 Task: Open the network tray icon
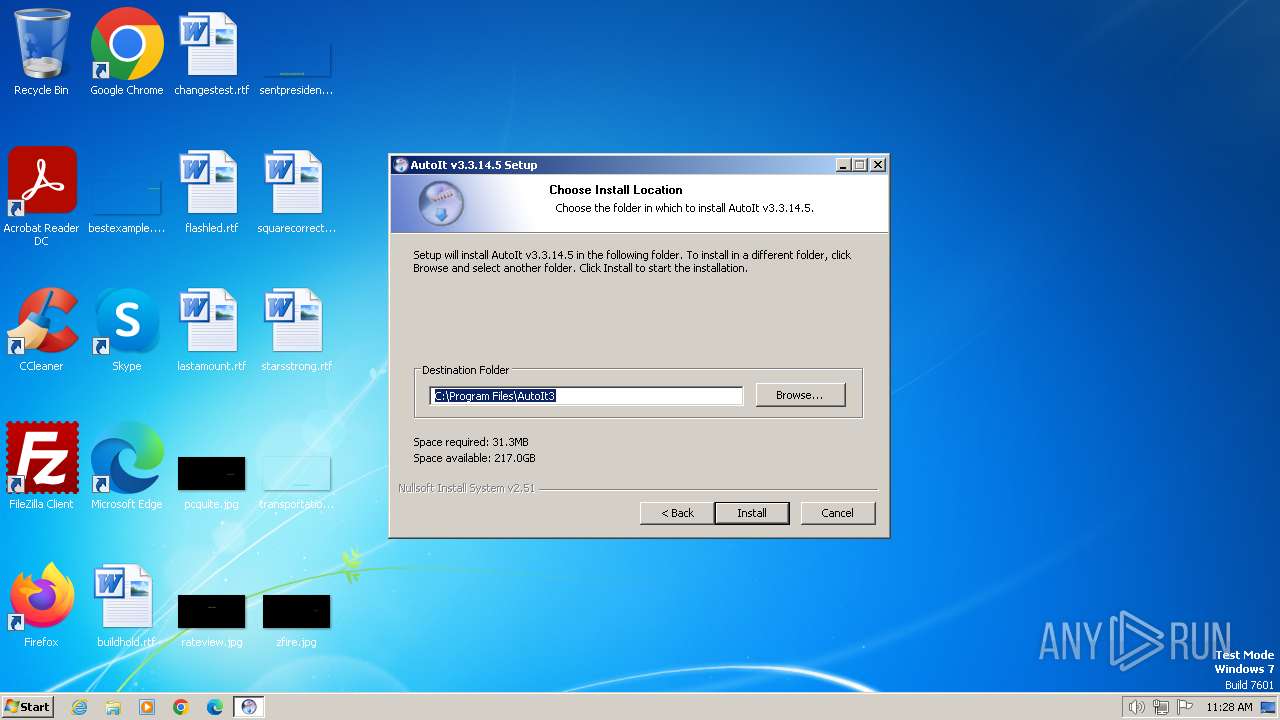coord(1160,707)
